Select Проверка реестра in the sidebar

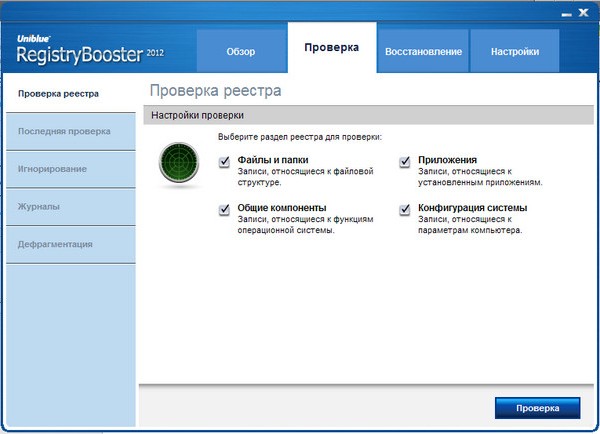58,94
